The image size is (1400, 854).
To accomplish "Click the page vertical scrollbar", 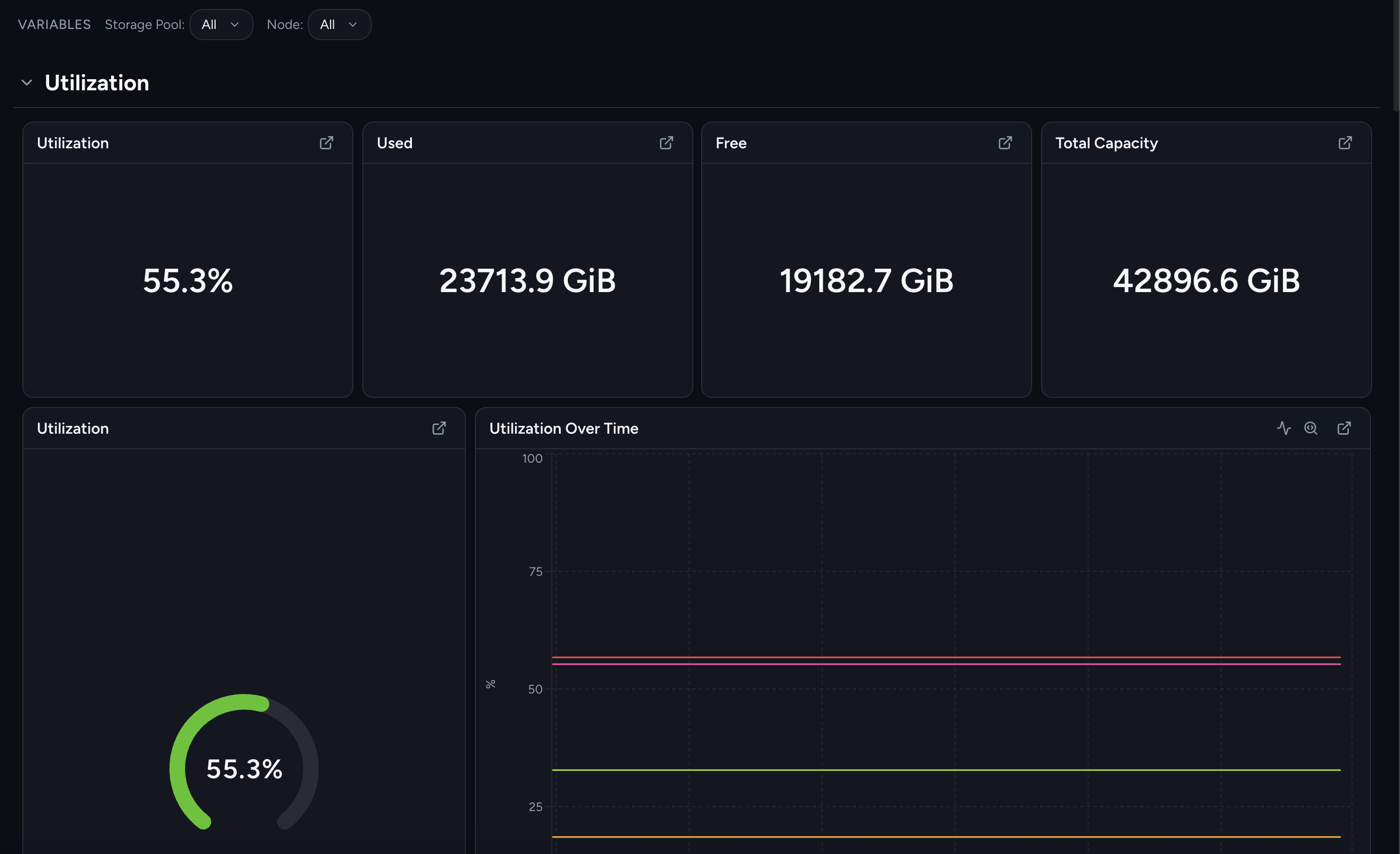I will point(1396,57).
